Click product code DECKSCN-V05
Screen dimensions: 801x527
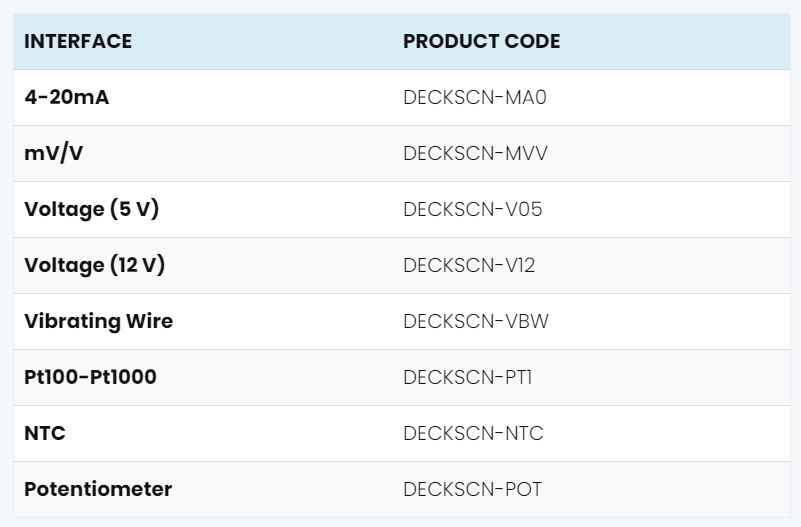473,209
